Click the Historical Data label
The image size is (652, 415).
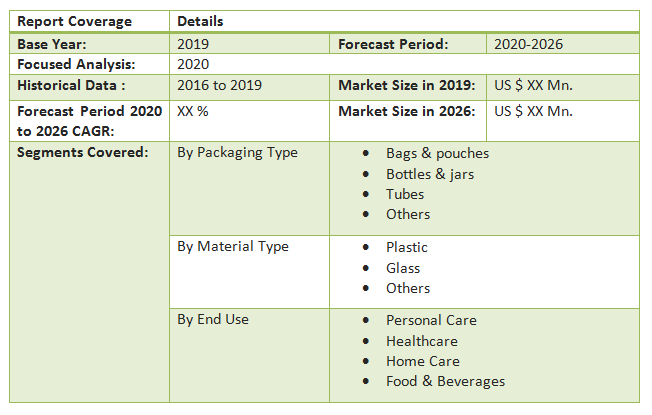(x=72, y=85)
